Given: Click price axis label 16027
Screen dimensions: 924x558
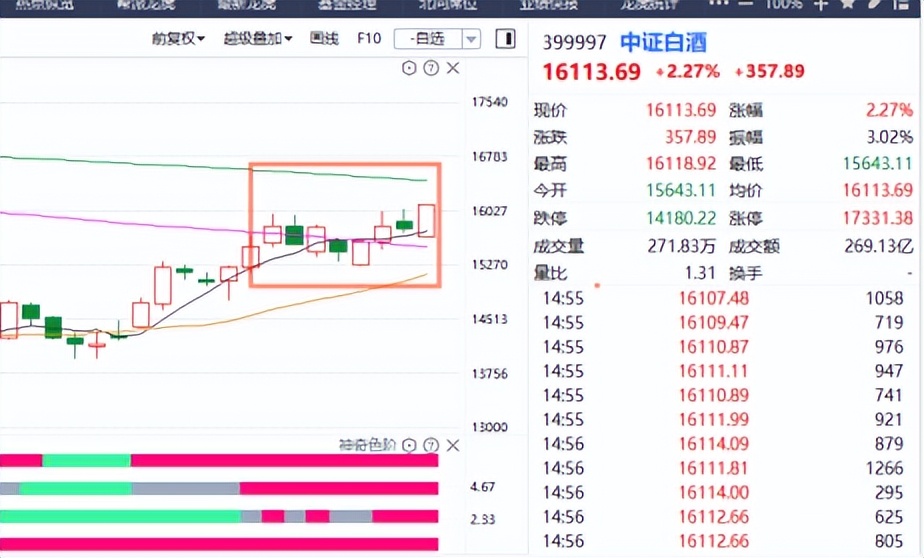Looking at the screenshot, I should 490,211.
